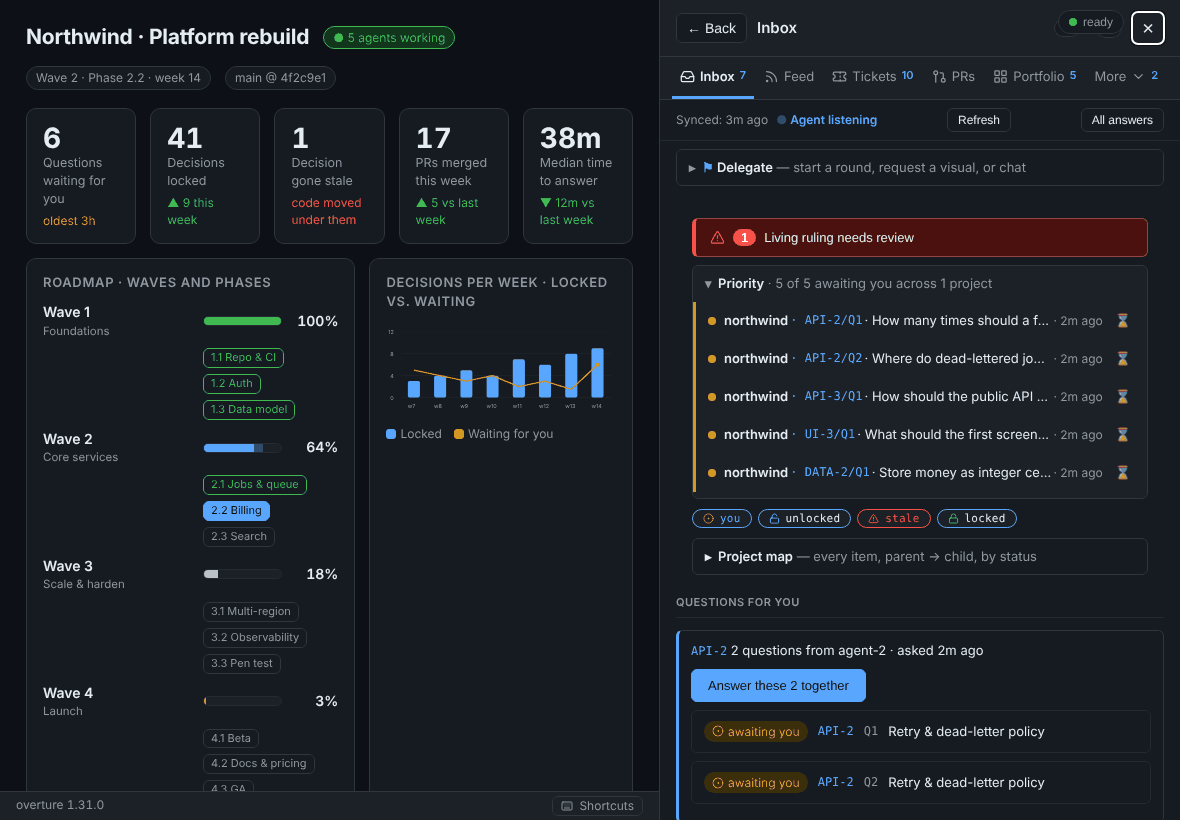1180x820 pixels.
Task: Click the main @ 4f2c9e1 commit chip
Action: coord(280,78)
